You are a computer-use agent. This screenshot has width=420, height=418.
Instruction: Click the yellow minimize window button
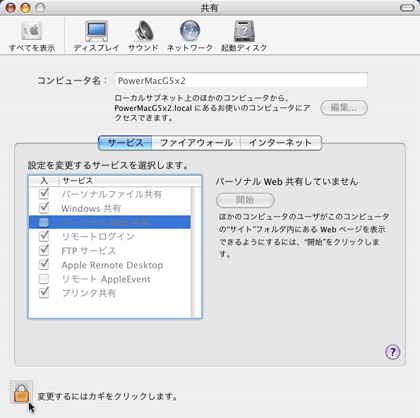25,8
